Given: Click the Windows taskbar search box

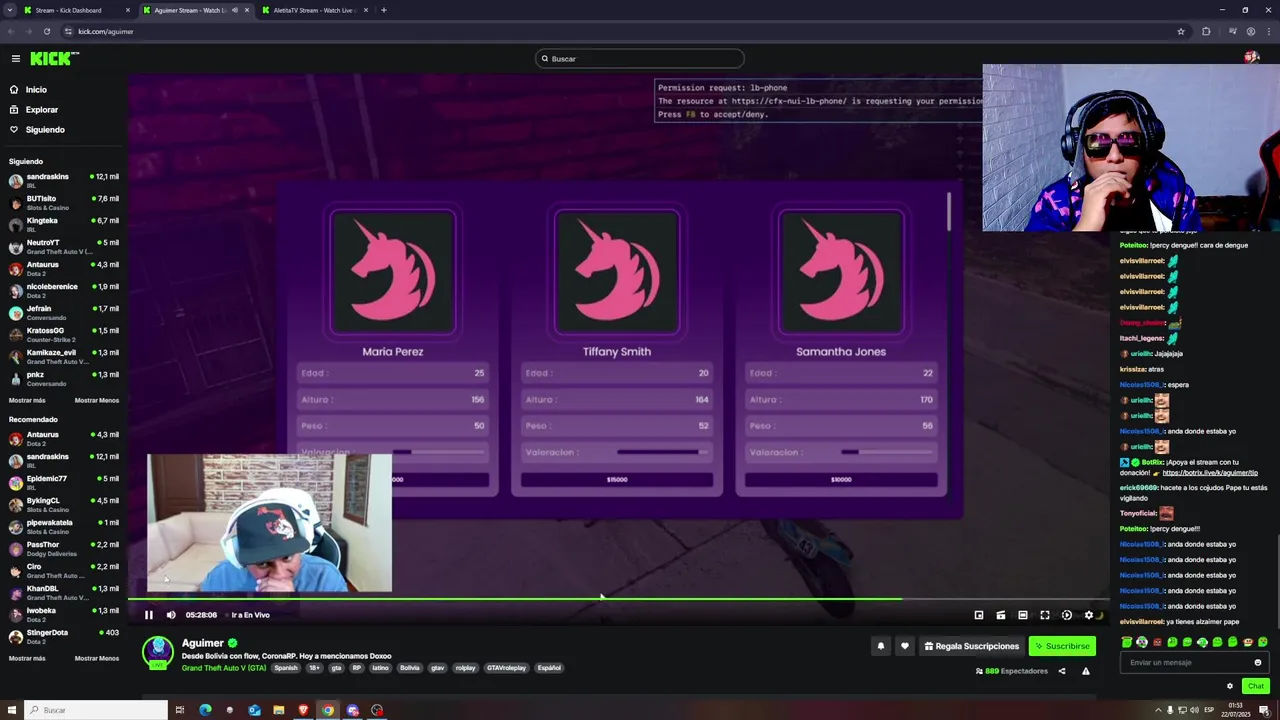Looking at the screenshot, I should coord(96,710).
